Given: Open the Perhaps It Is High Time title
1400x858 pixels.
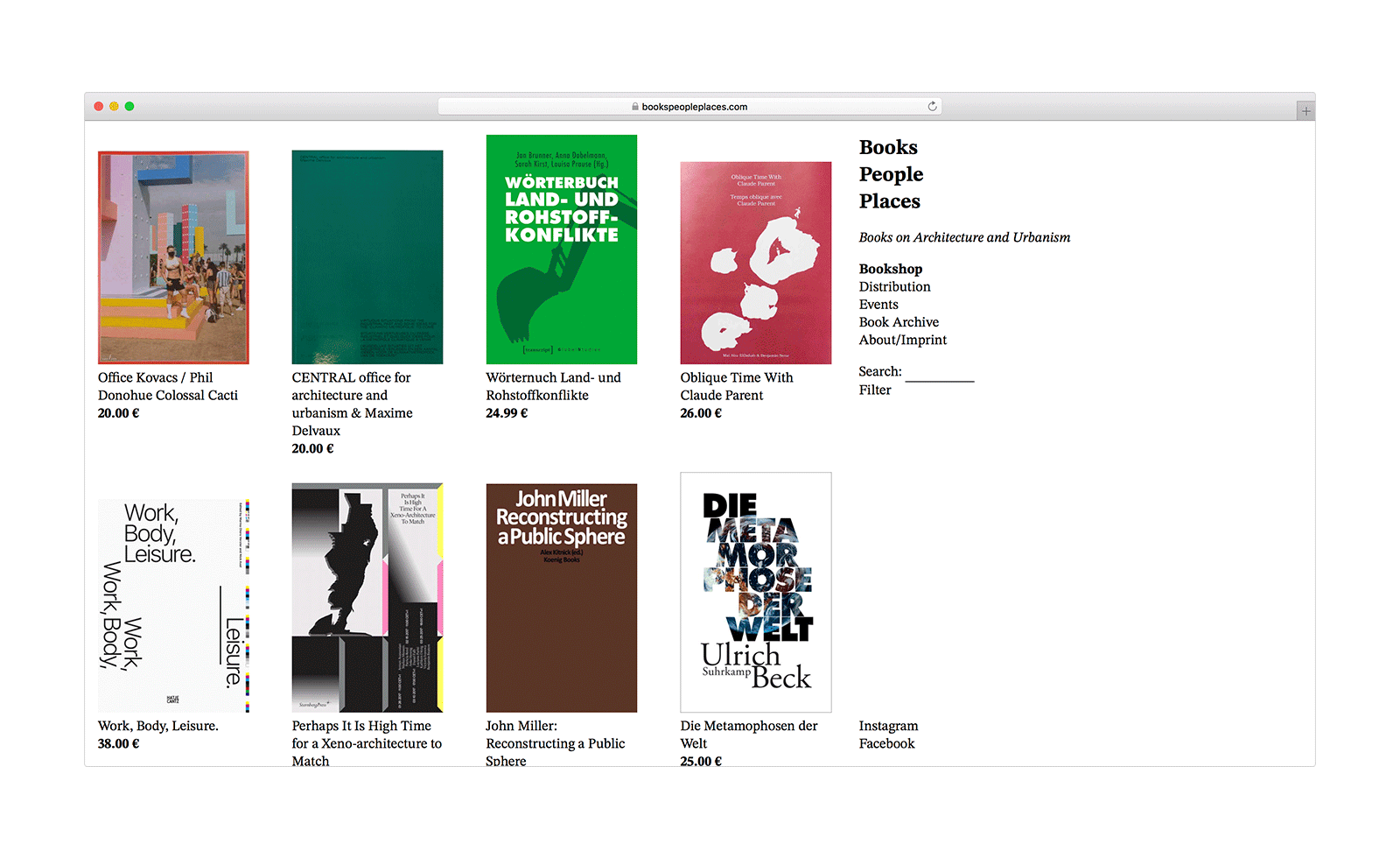Looking at the screenshot, I should click(367, 743).
